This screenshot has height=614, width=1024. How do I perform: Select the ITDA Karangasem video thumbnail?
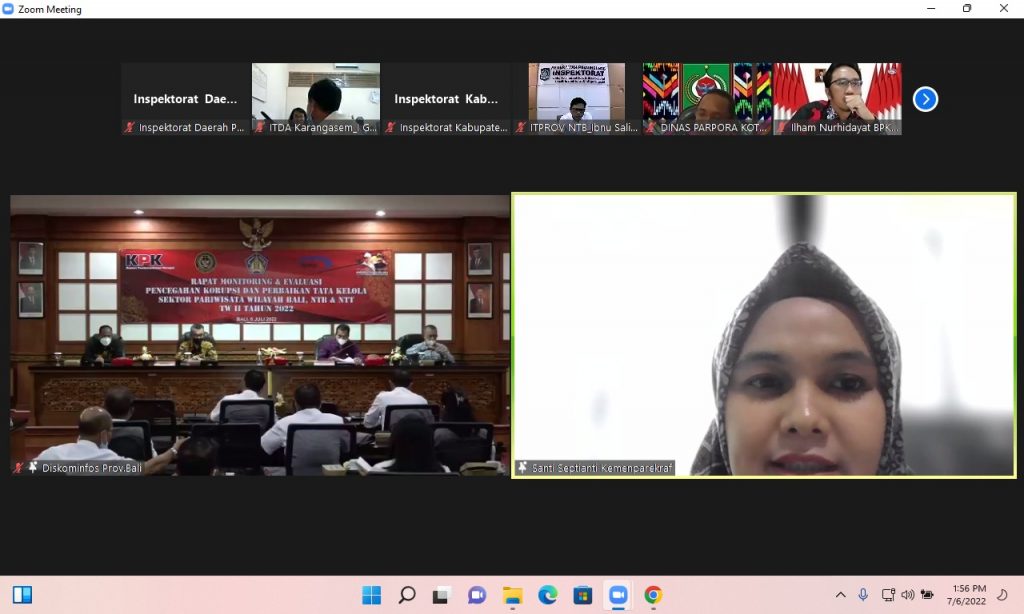coord(316,98)
